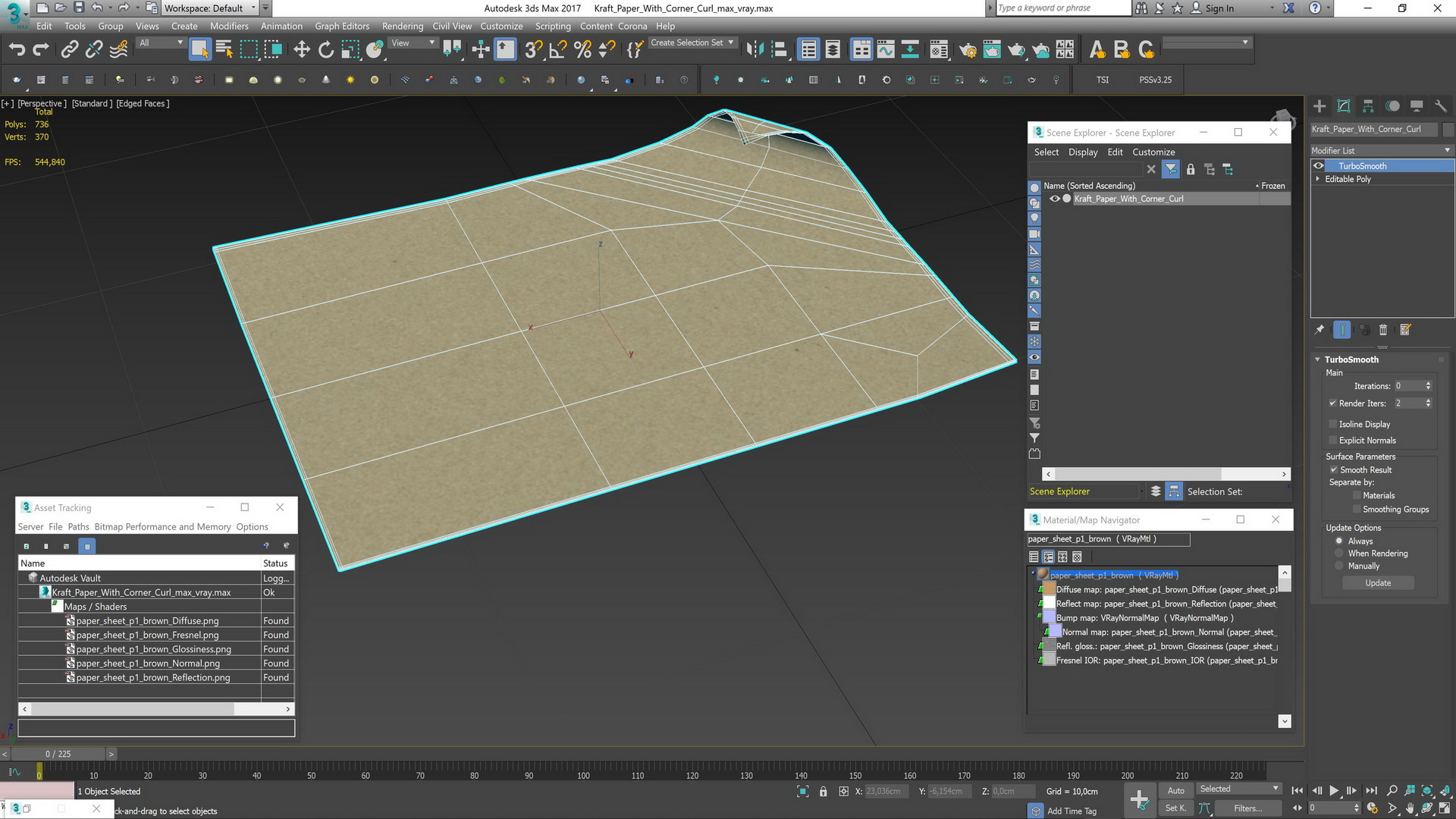Toggle visibility eye of Kraft_Paper_With_Corner_Curl
Image resolution: width=1456 pixels, height=819 pixels.
click(x=1054, y=199)
